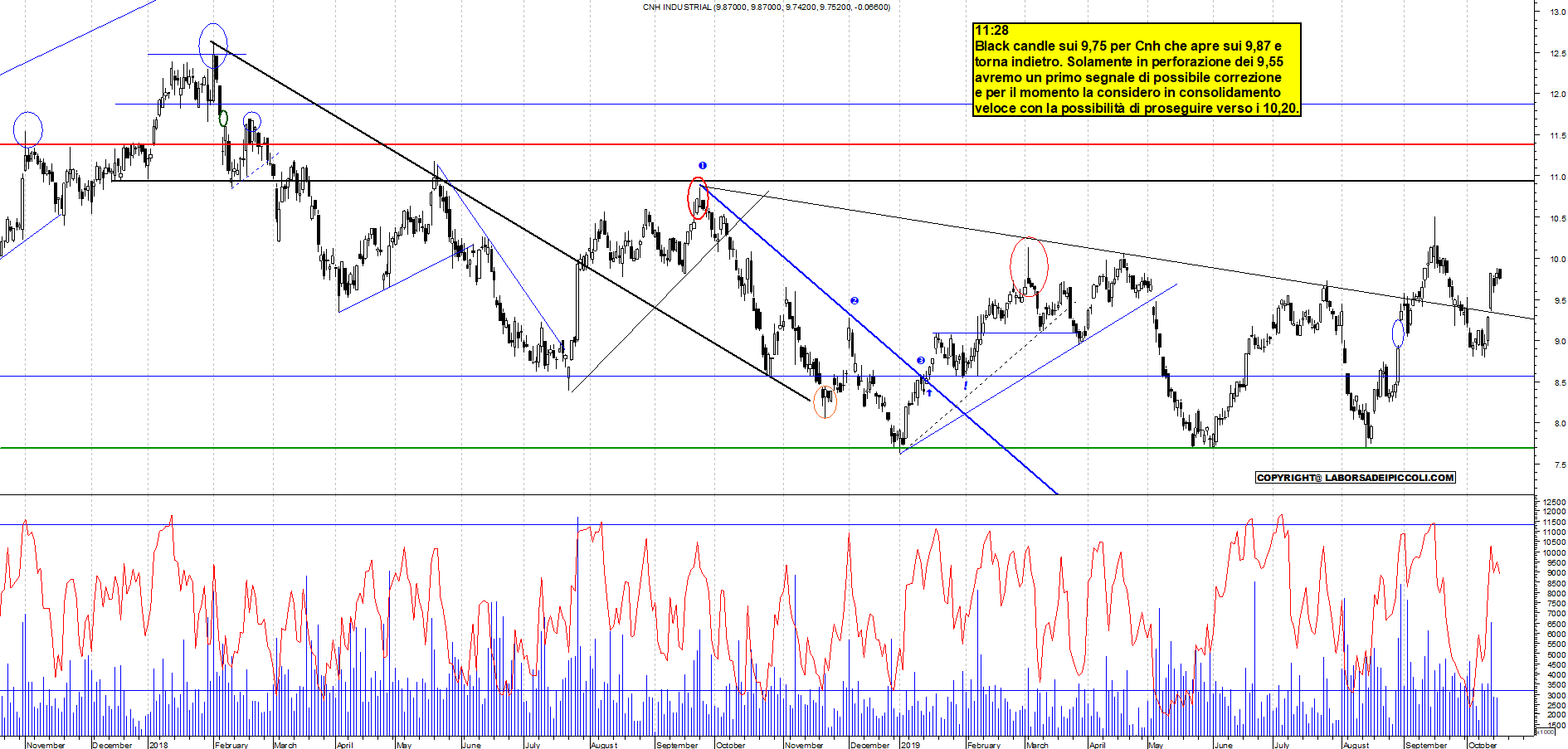Click the December label just before 2019
Screen dimensions: 1568x749
click(x=870, y=745)
